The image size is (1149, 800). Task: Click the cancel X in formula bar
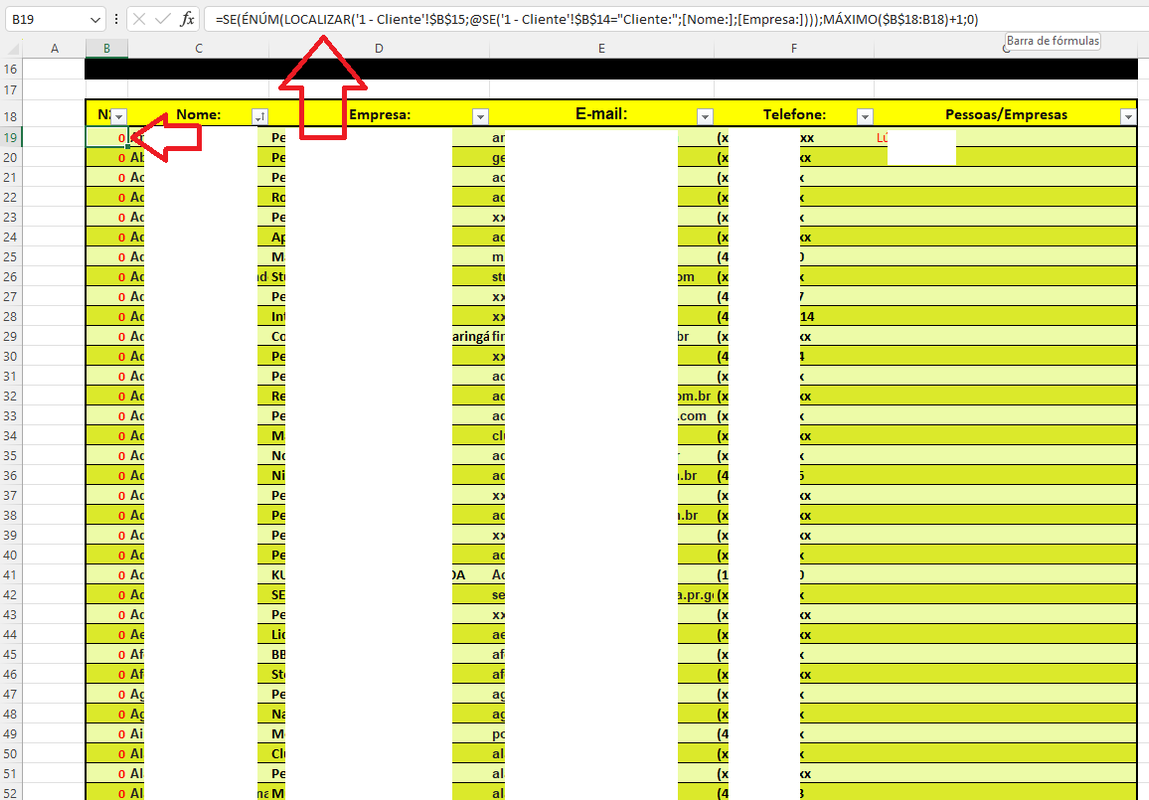coord(139,19)
